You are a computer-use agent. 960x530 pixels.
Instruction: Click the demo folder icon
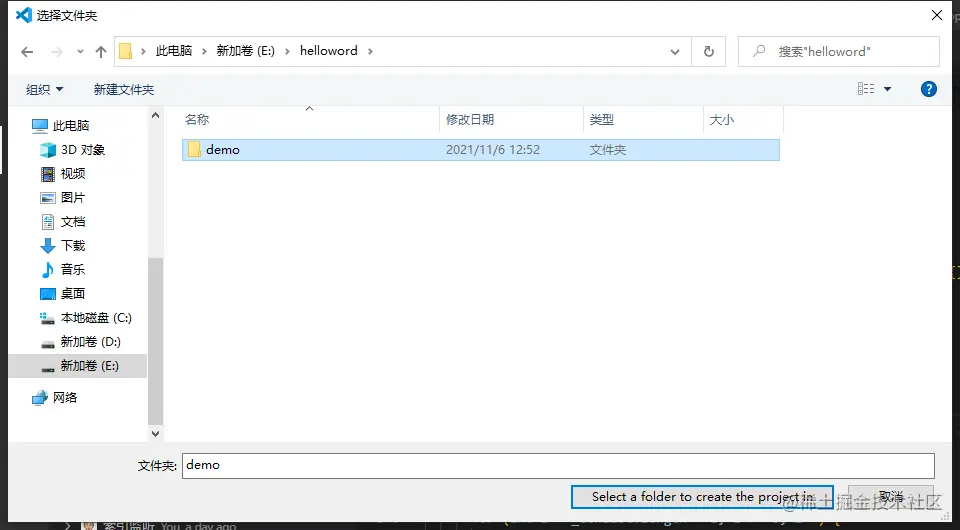194,149
